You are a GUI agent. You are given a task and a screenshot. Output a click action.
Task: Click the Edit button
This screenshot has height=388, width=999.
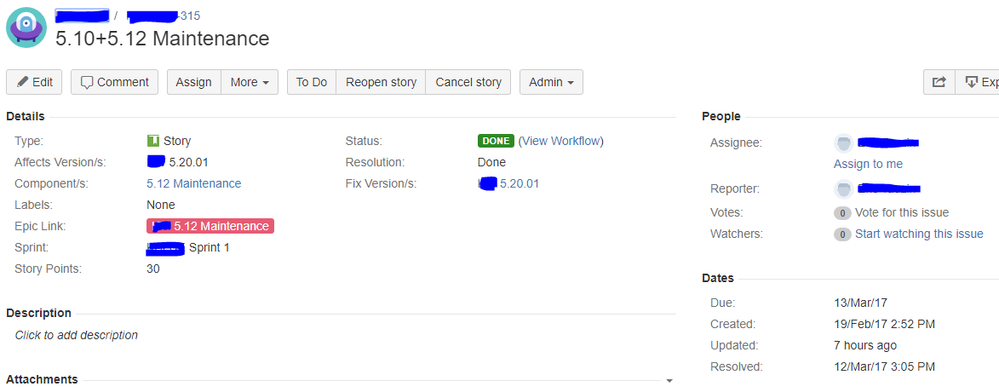click(x=34, y=82)
